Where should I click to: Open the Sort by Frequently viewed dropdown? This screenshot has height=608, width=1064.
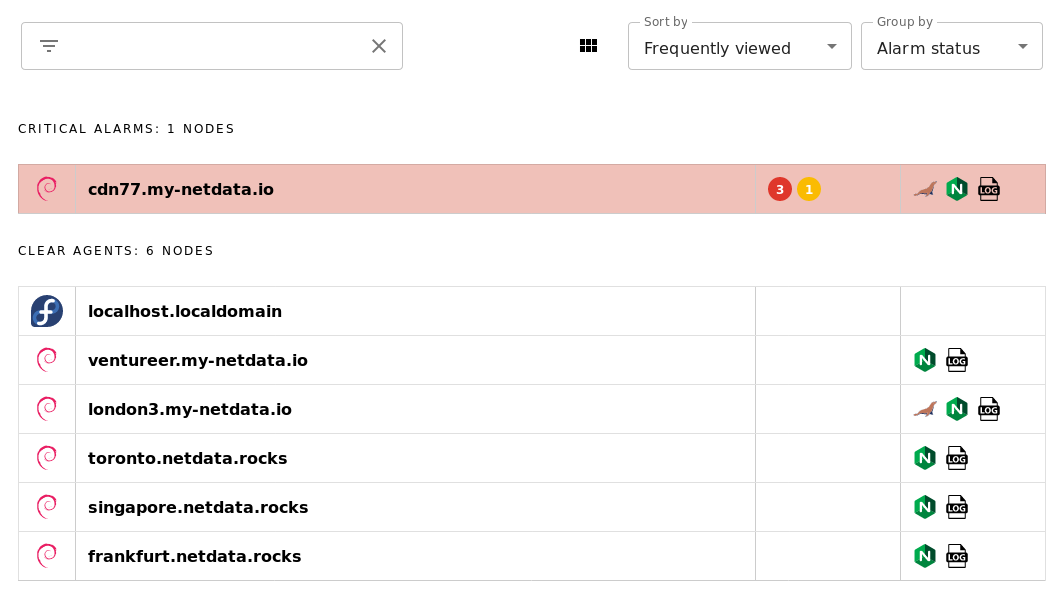click(740, 46)
